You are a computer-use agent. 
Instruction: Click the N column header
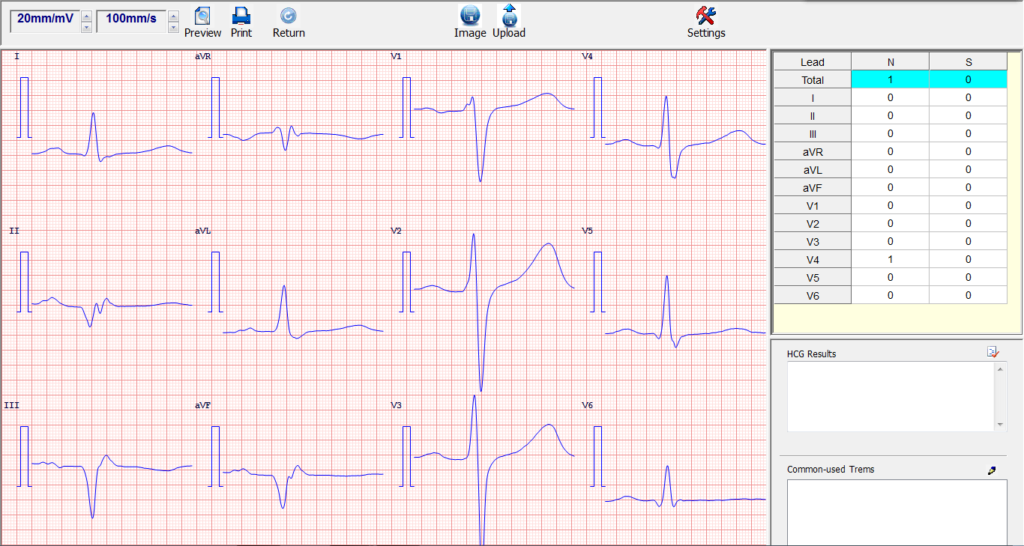pyautogui.click(x=890, y=62)
